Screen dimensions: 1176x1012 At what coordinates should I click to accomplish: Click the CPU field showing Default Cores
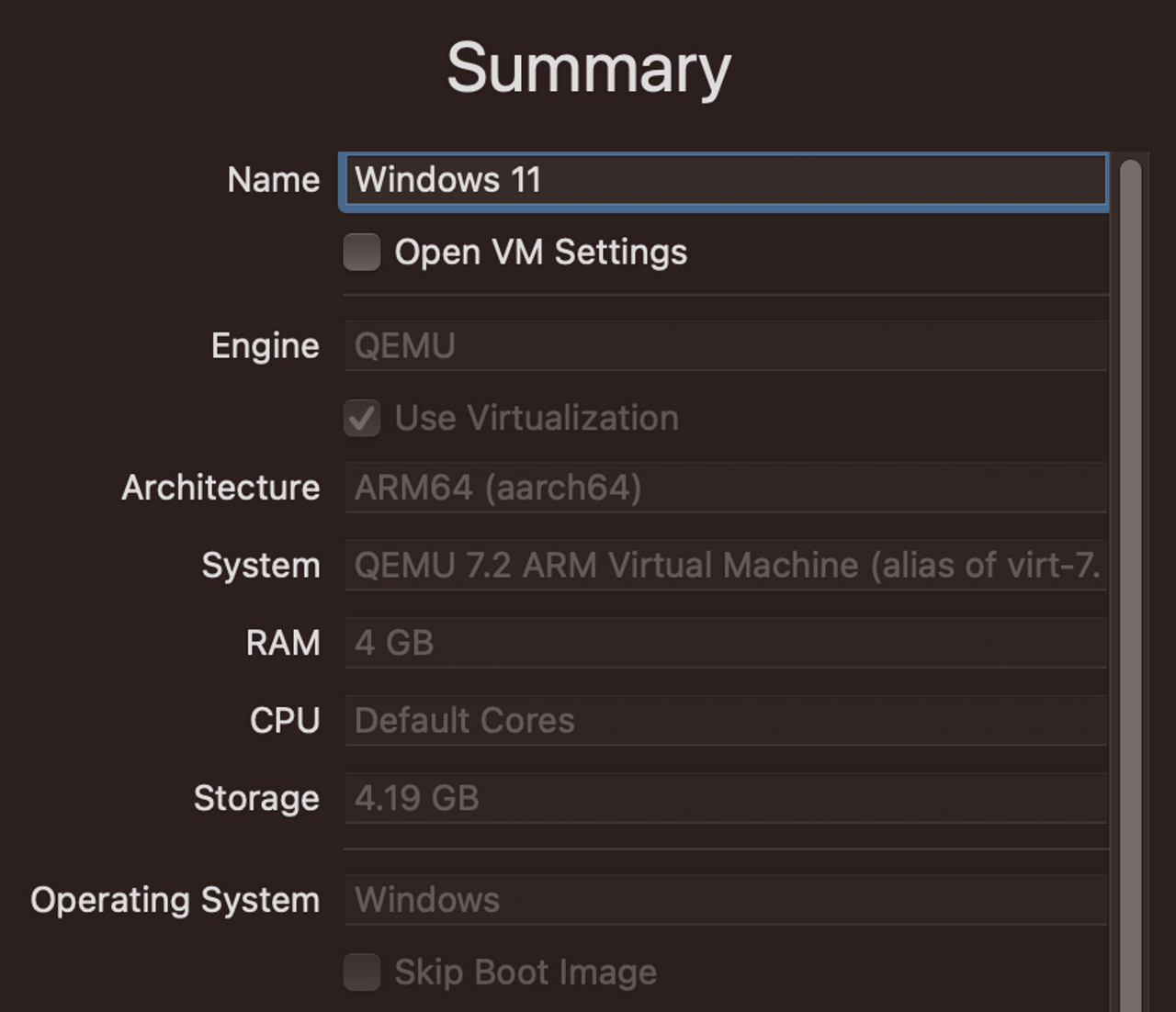point(726,721)
